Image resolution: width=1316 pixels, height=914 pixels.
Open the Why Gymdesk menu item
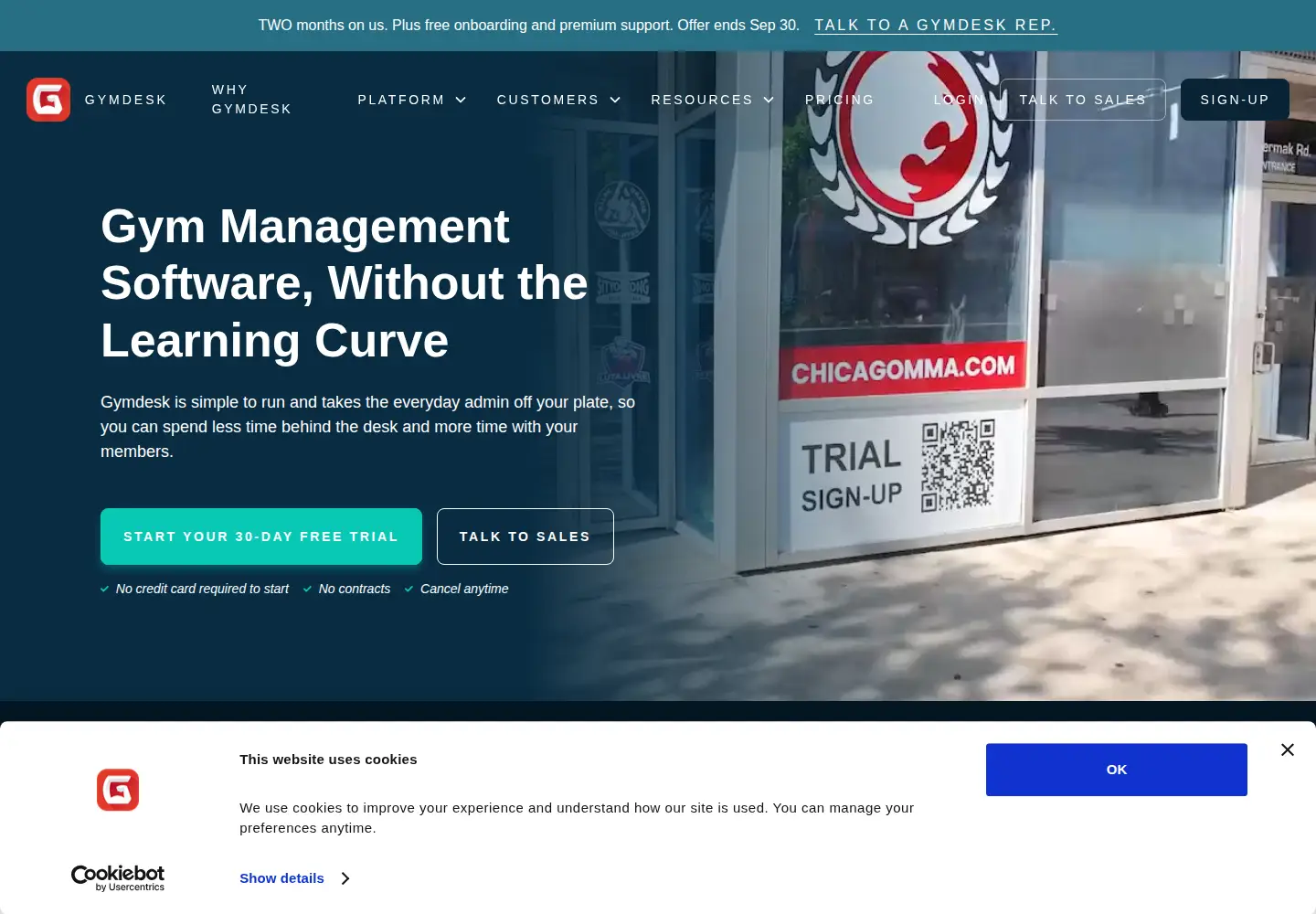coord(251,100)
